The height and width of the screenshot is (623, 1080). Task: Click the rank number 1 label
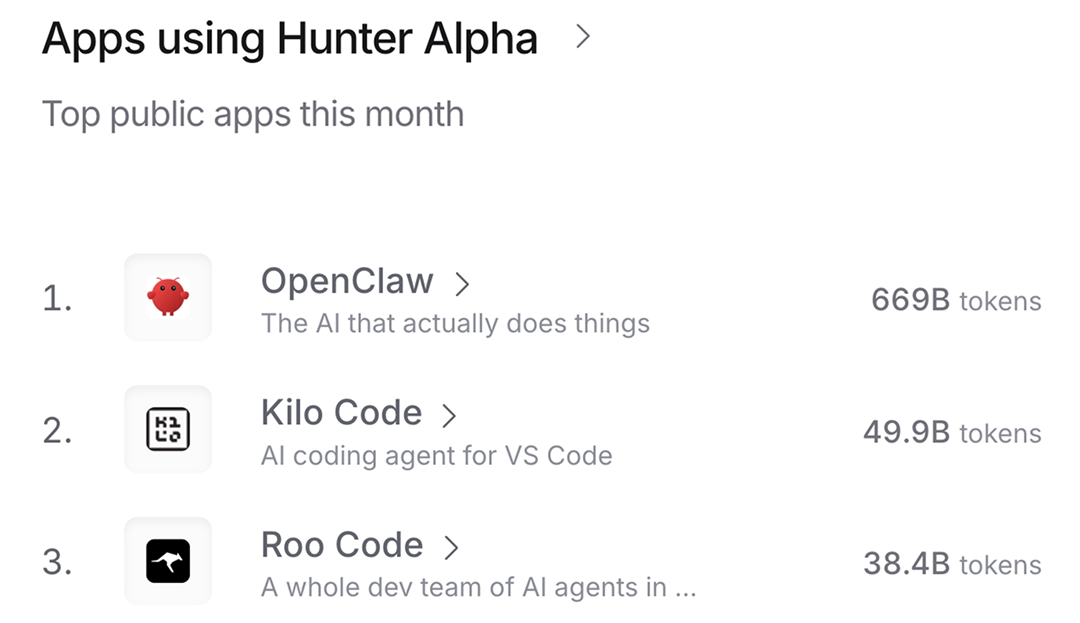tap(57, 299)
